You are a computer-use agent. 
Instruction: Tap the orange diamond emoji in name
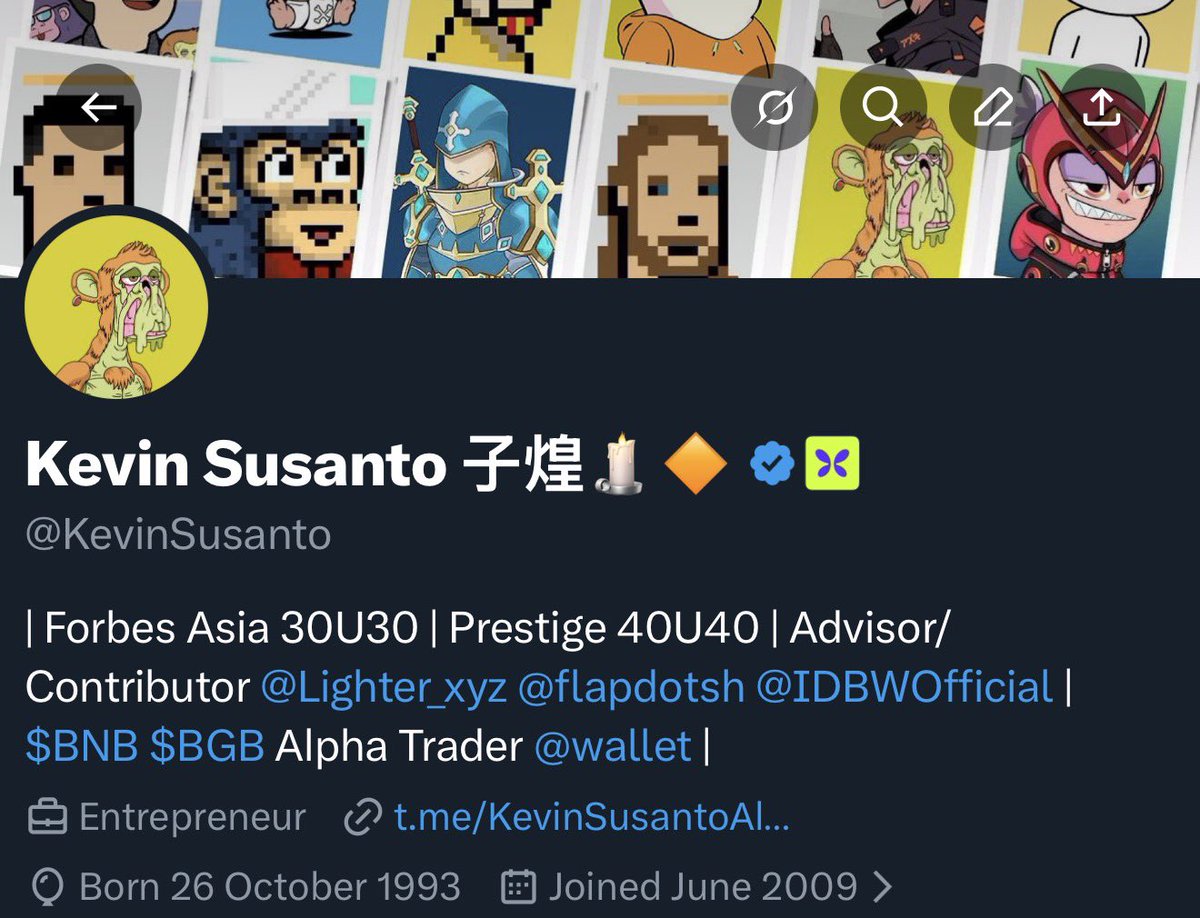(x=696, y=464)
